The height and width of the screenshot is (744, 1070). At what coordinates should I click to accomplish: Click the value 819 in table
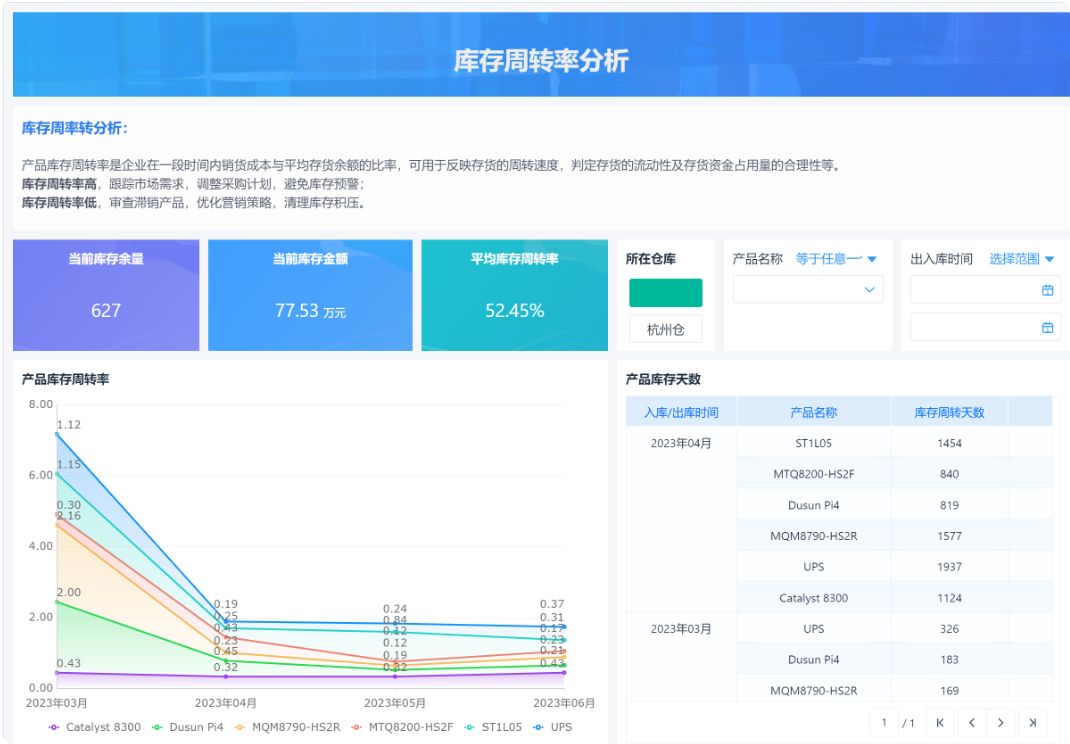click(x=949, y=505)
